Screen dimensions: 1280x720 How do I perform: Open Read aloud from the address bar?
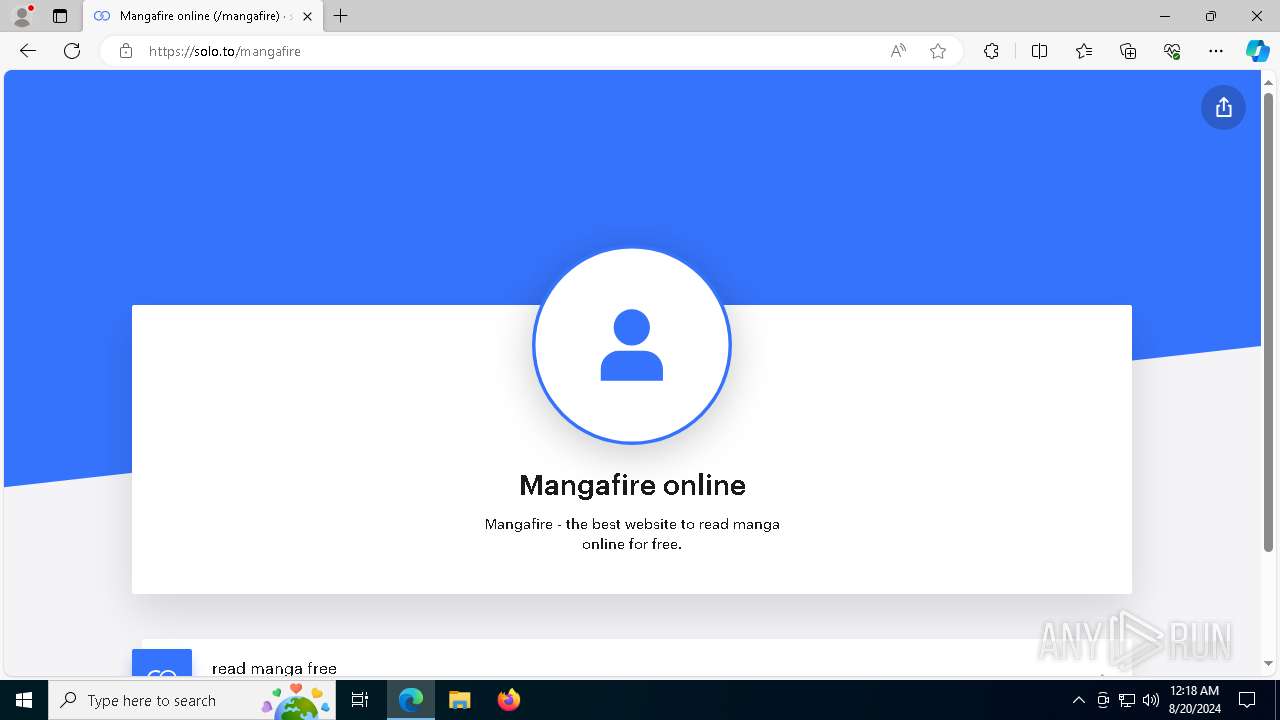point(898,51)
